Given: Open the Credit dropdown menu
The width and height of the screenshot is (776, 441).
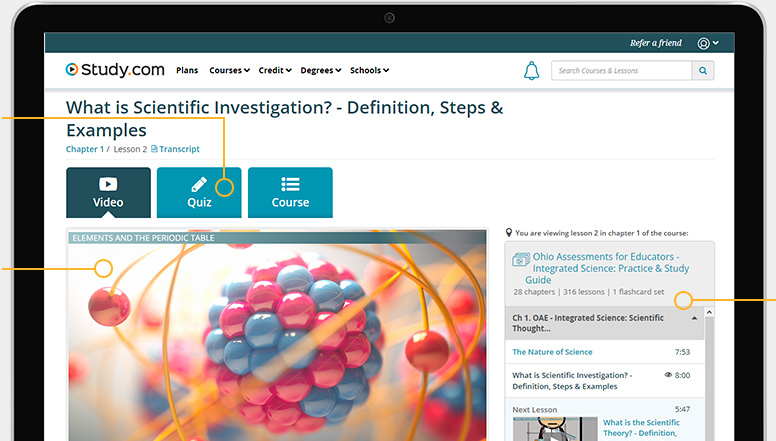Looking at the screenshot, I should [x=275, y=71].
